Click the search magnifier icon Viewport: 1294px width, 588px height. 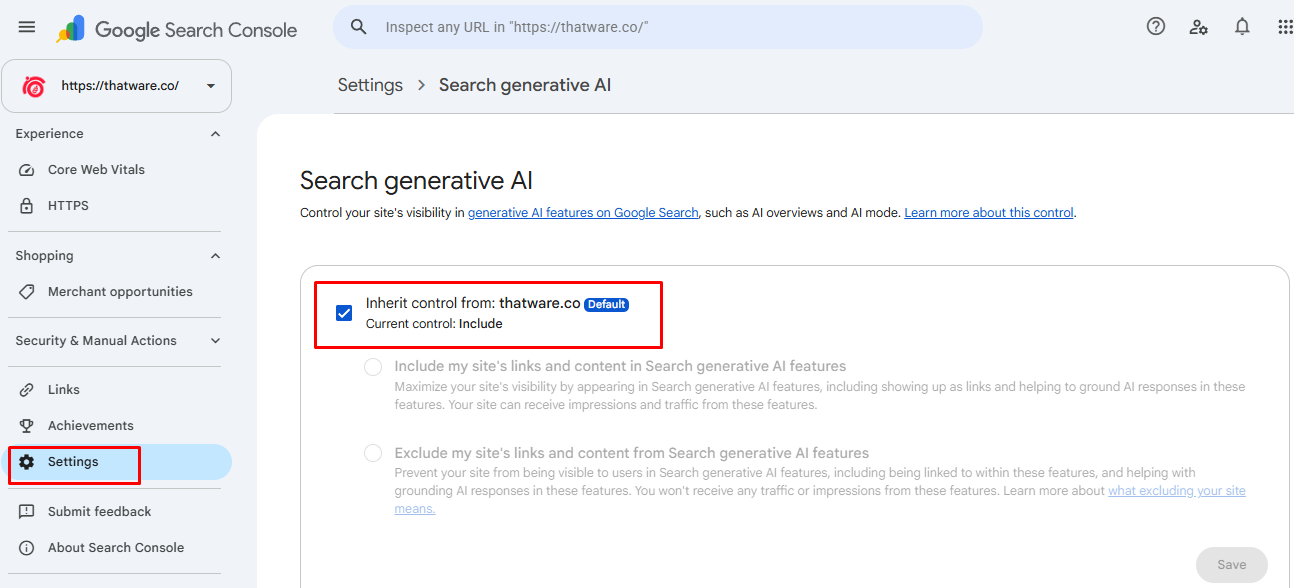click(x=358, y=27)
